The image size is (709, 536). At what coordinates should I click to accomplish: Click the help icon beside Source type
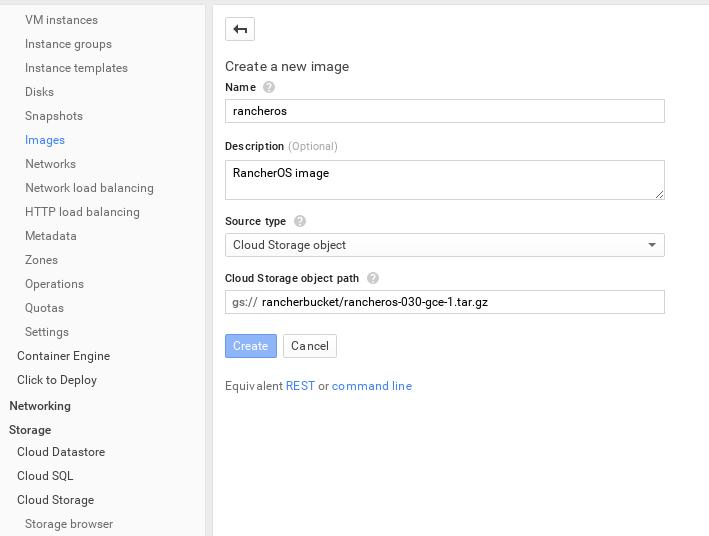[x=300, y=221]
